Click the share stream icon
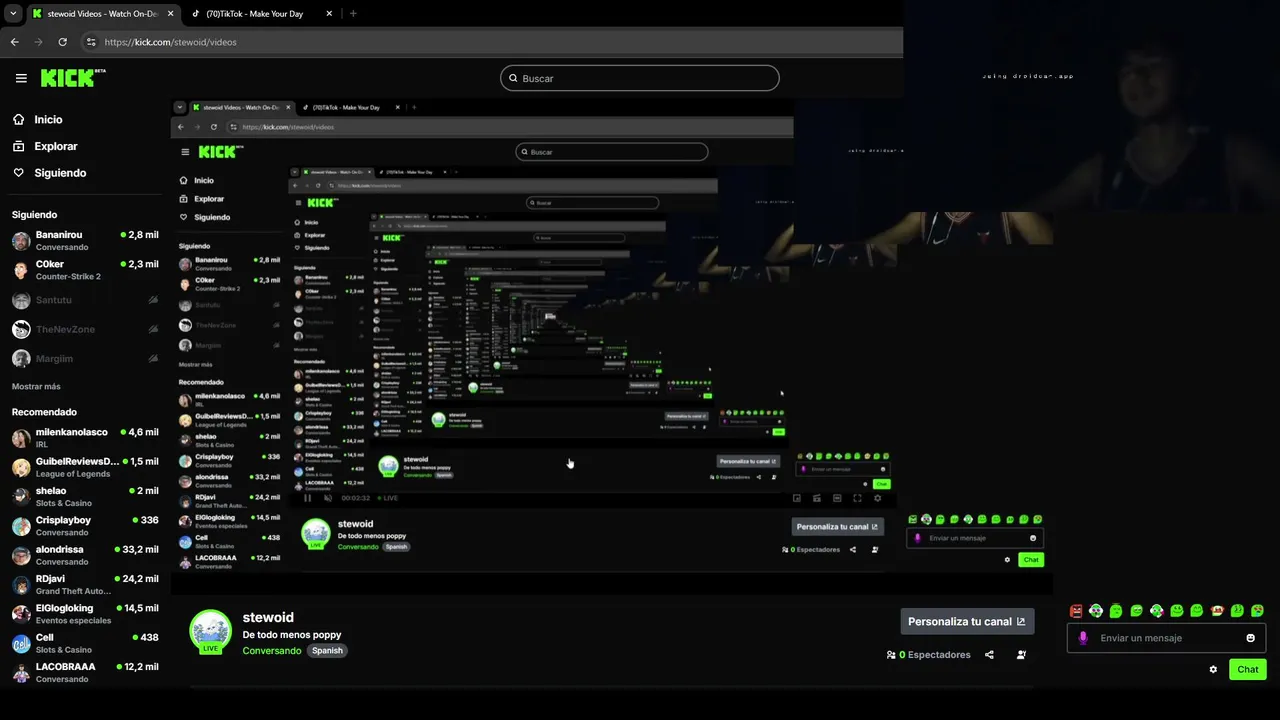The width and height of the screenshot is (1280, 720). [x=989, y=655]
